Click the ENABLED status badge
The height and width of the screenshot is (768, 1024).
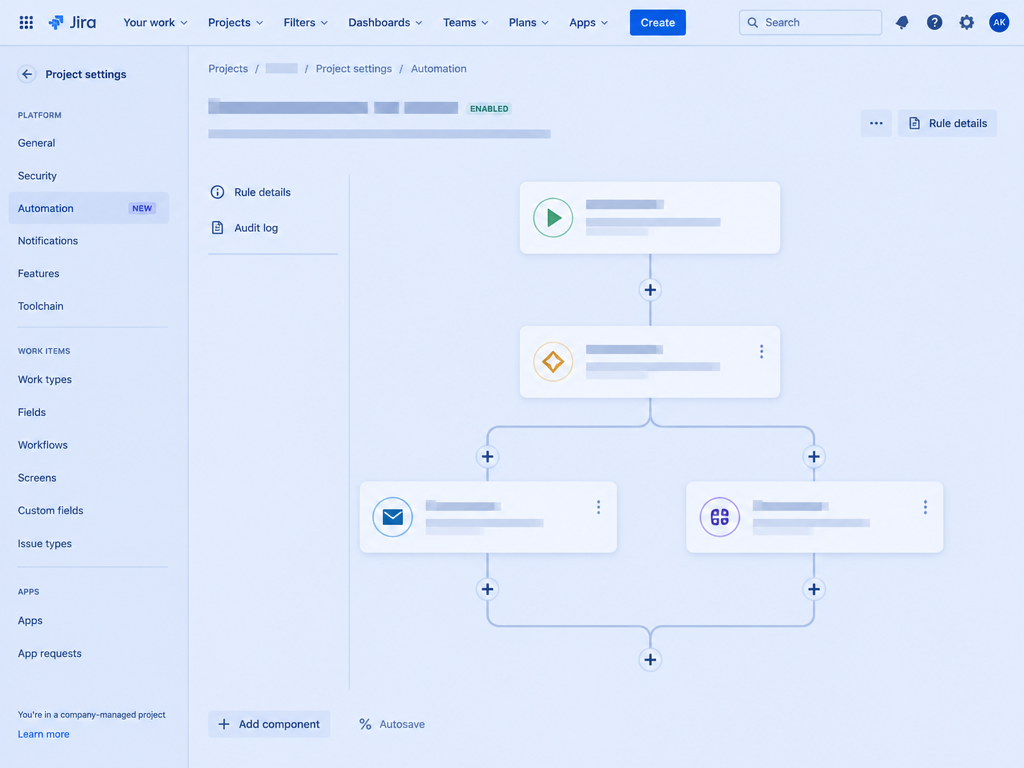[489, 109]
